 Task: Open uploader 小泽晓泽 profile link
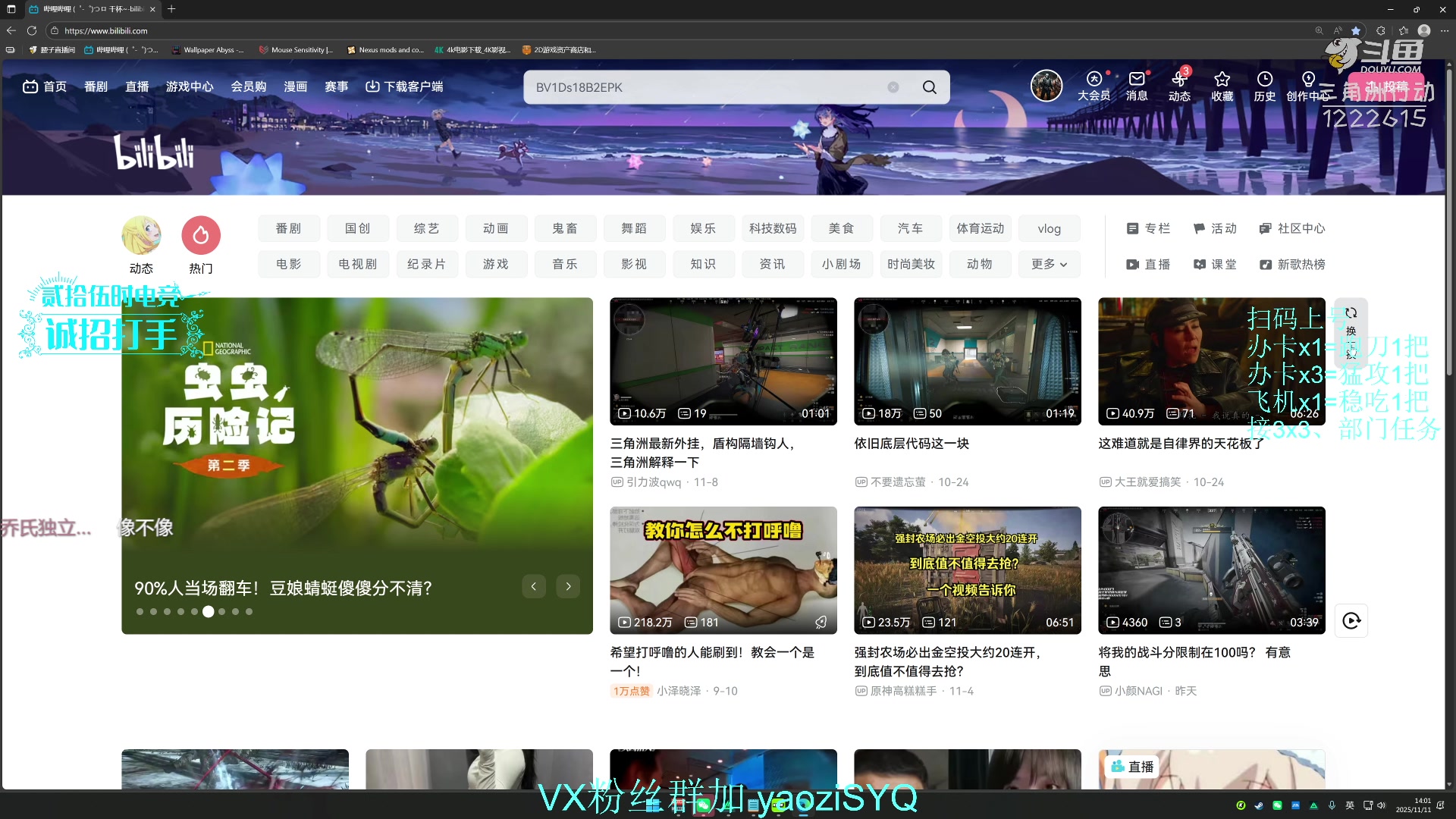point(680,691)
